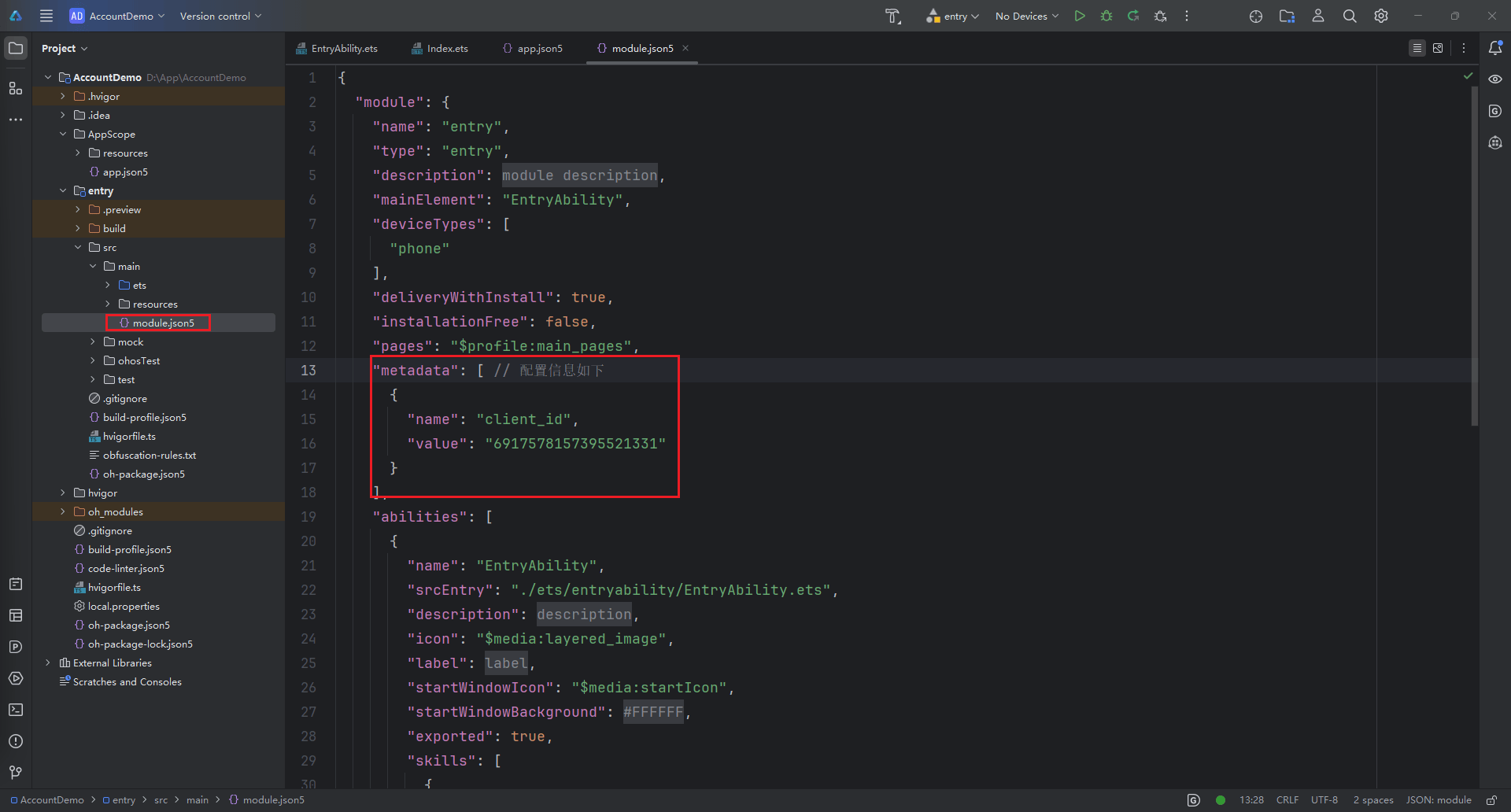Toggle the Project tool window folder icon
The image size is (1511, 812).
coord(16,48)
